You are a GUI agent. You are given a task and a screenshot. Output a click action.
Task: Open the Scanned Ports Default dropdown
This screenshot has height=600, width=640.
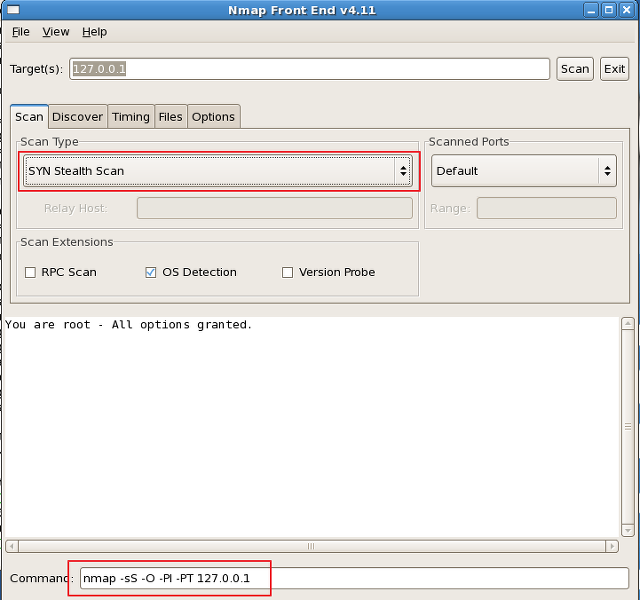pos(524,171)
